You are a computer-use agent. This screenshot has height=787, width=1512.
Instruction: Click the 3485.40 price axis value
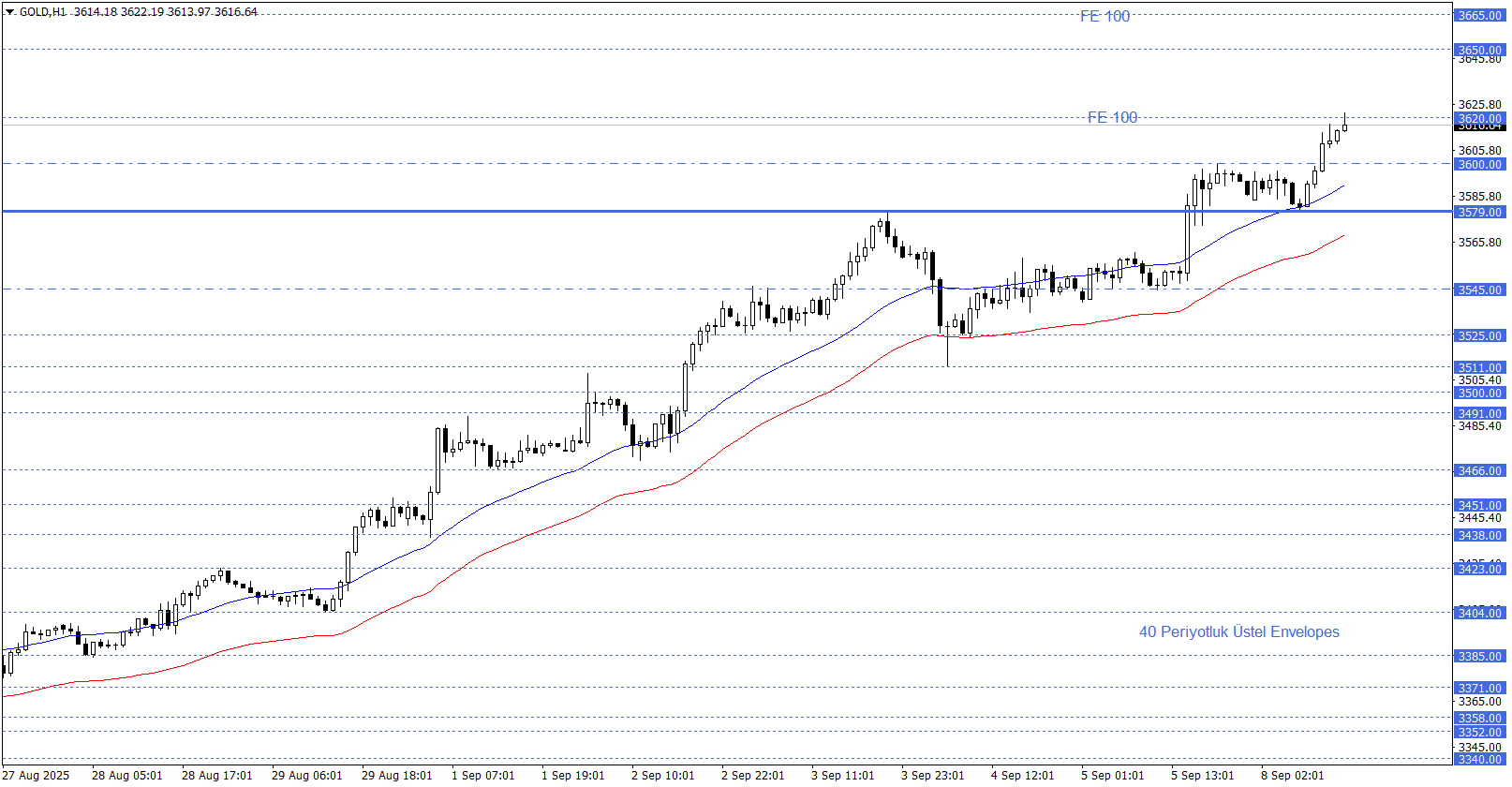coord(1479,425)
